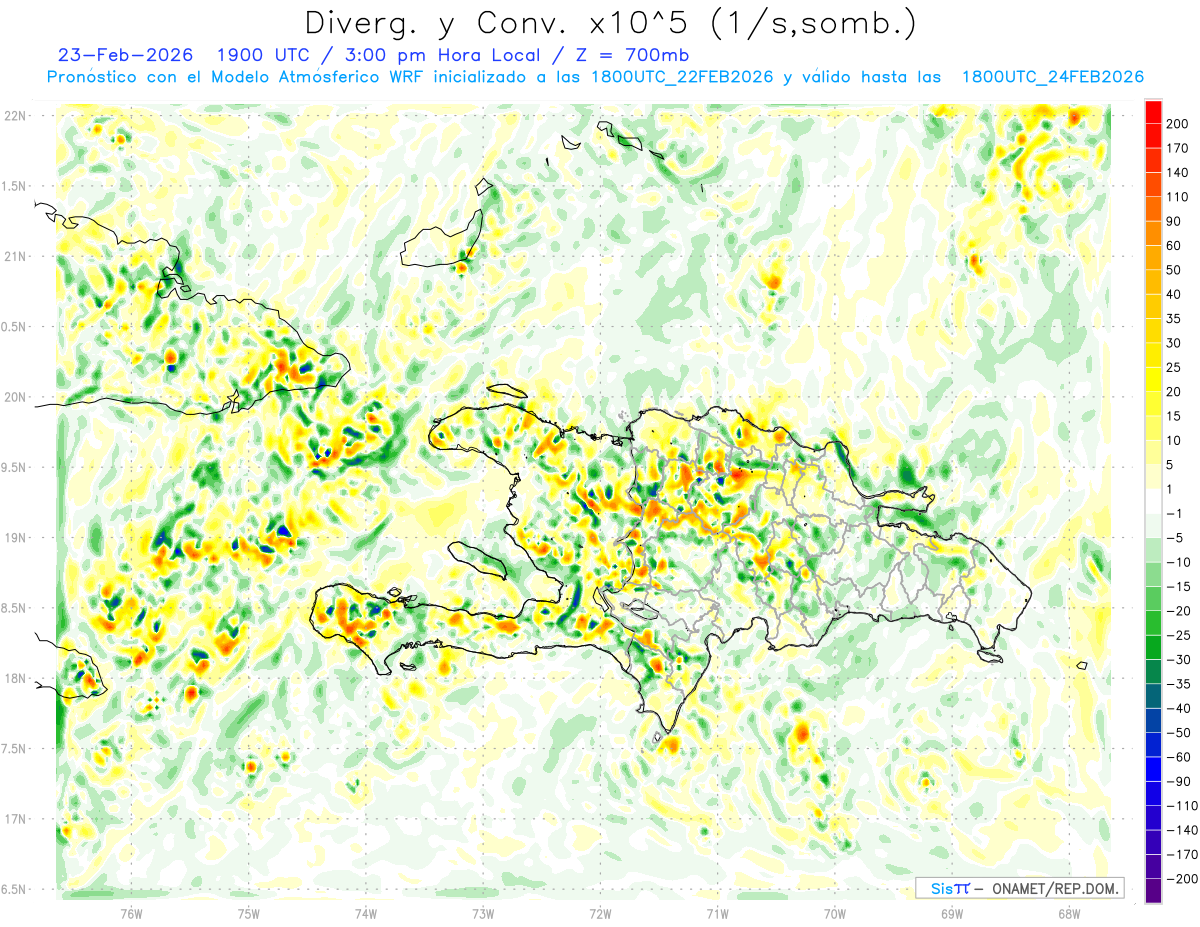The width and height of the screenshot is (1200, 927).
Task: Click the colorbar value '-140'
Action: pyautogui.click(x=1181, y=830)
